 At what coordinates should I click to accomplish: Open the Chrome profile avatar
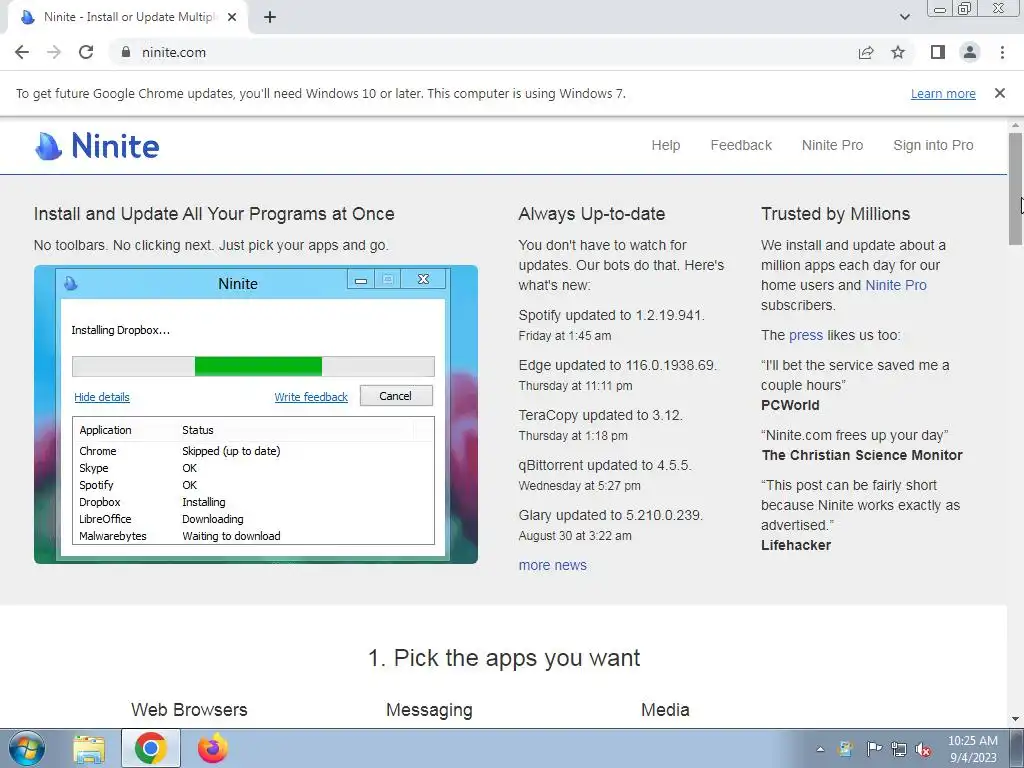[x=970, y=52]
